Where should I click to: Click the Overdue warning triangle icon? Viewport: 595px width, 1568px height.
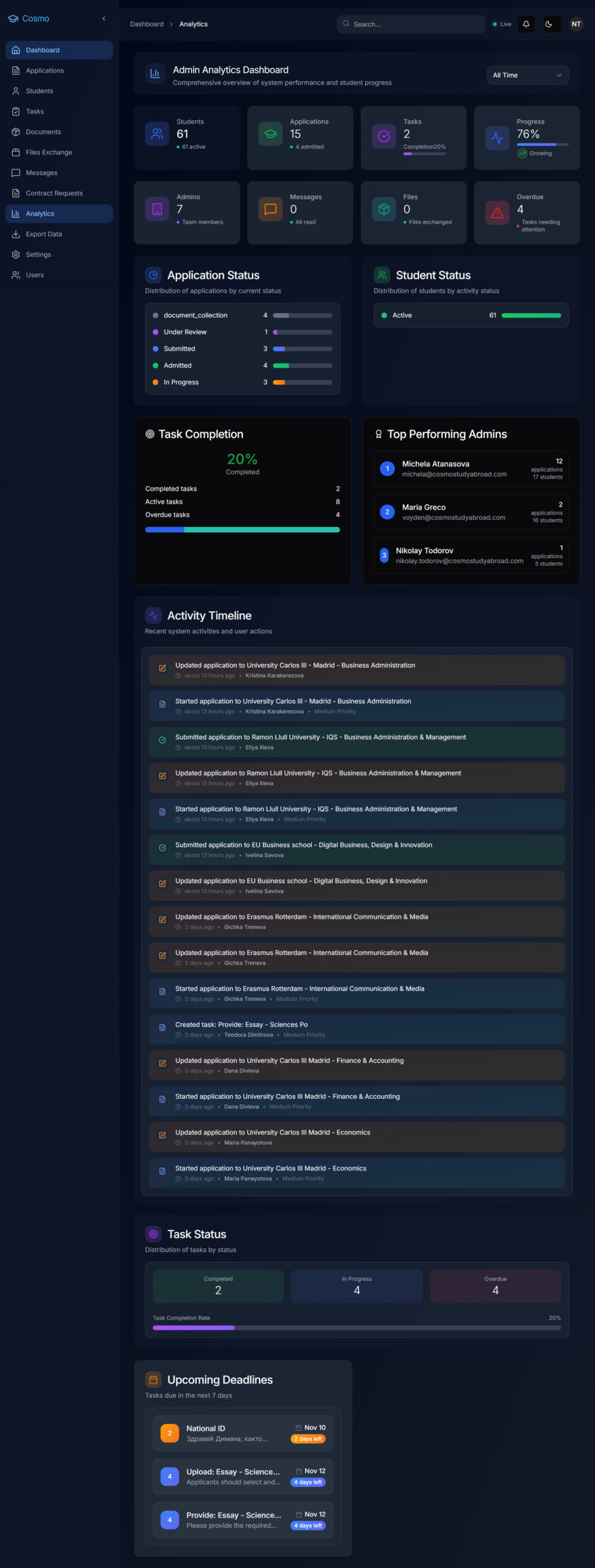click(x=497, y=213)
